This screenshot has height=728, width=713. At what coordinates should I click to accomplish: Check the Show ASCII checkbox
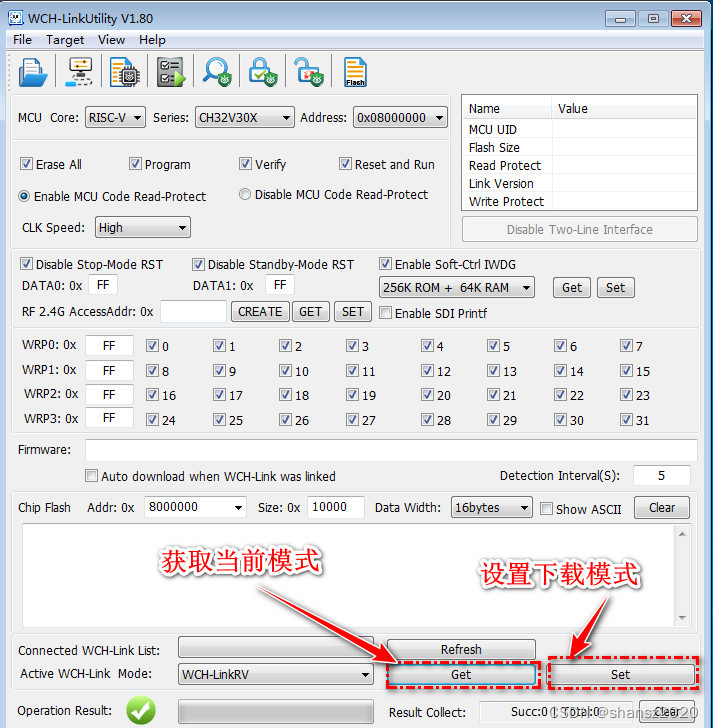546,509
